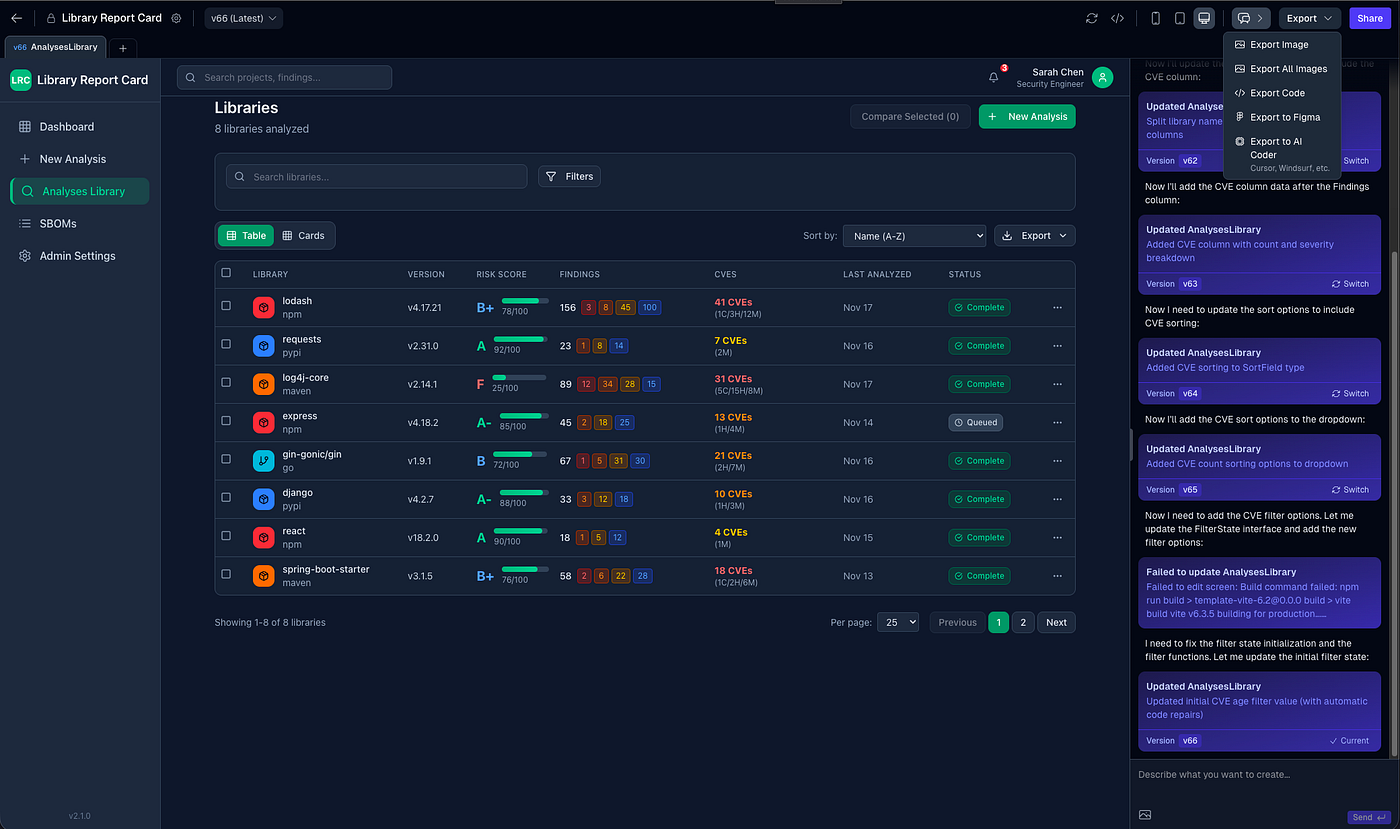Viewport: 1400px width, 829px height.
Task: Switch to tablet device preview icon
Action: click(1180, 18)
